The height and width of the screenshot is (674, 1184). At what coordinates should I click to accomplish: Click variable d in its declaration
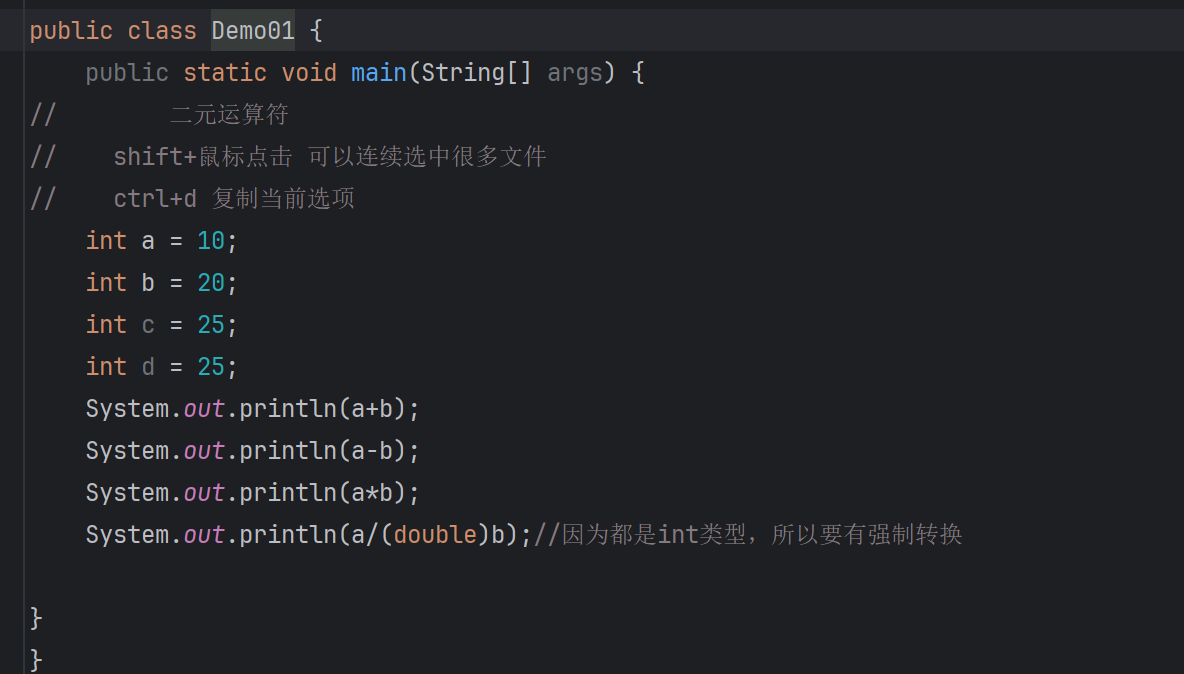(148, 367)
